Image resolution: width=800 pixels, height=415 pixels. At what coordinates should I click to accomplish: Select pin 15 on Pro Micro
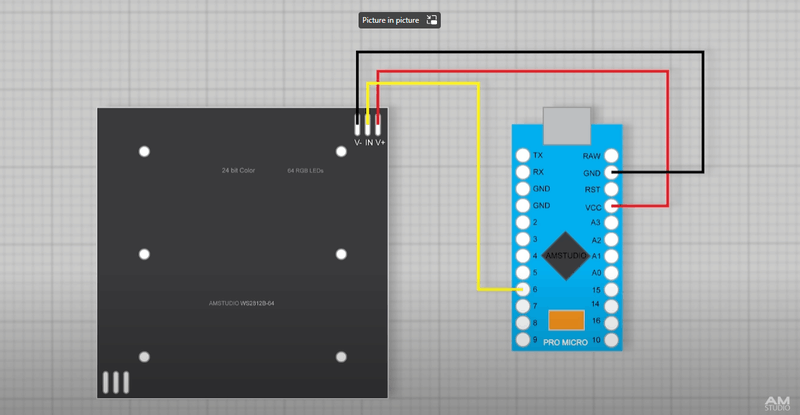point(611,290)
